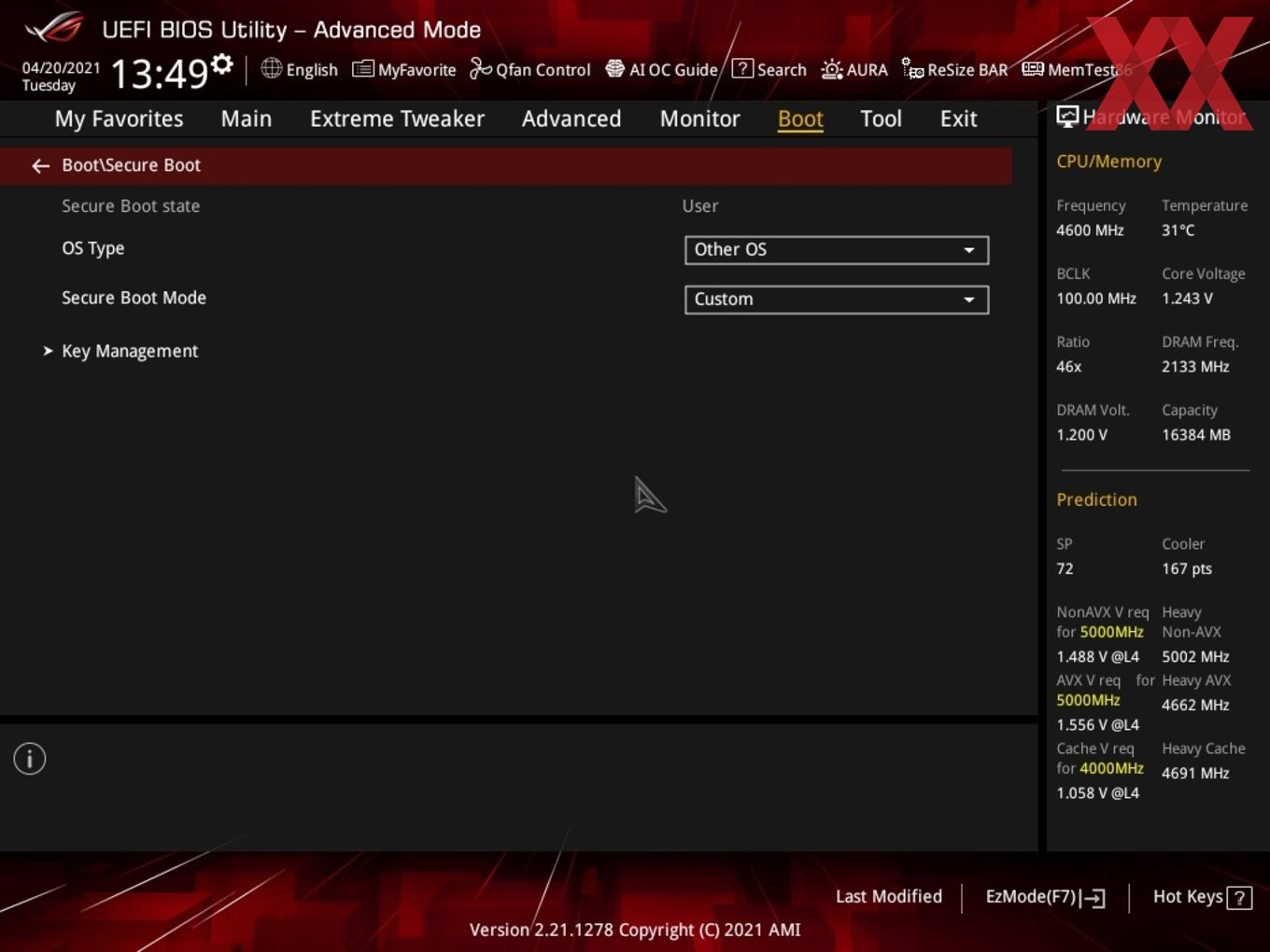Click the Hot Keys question mark box
The height and width of the screenshot is (952, 1270).
tap(1239, 898)
